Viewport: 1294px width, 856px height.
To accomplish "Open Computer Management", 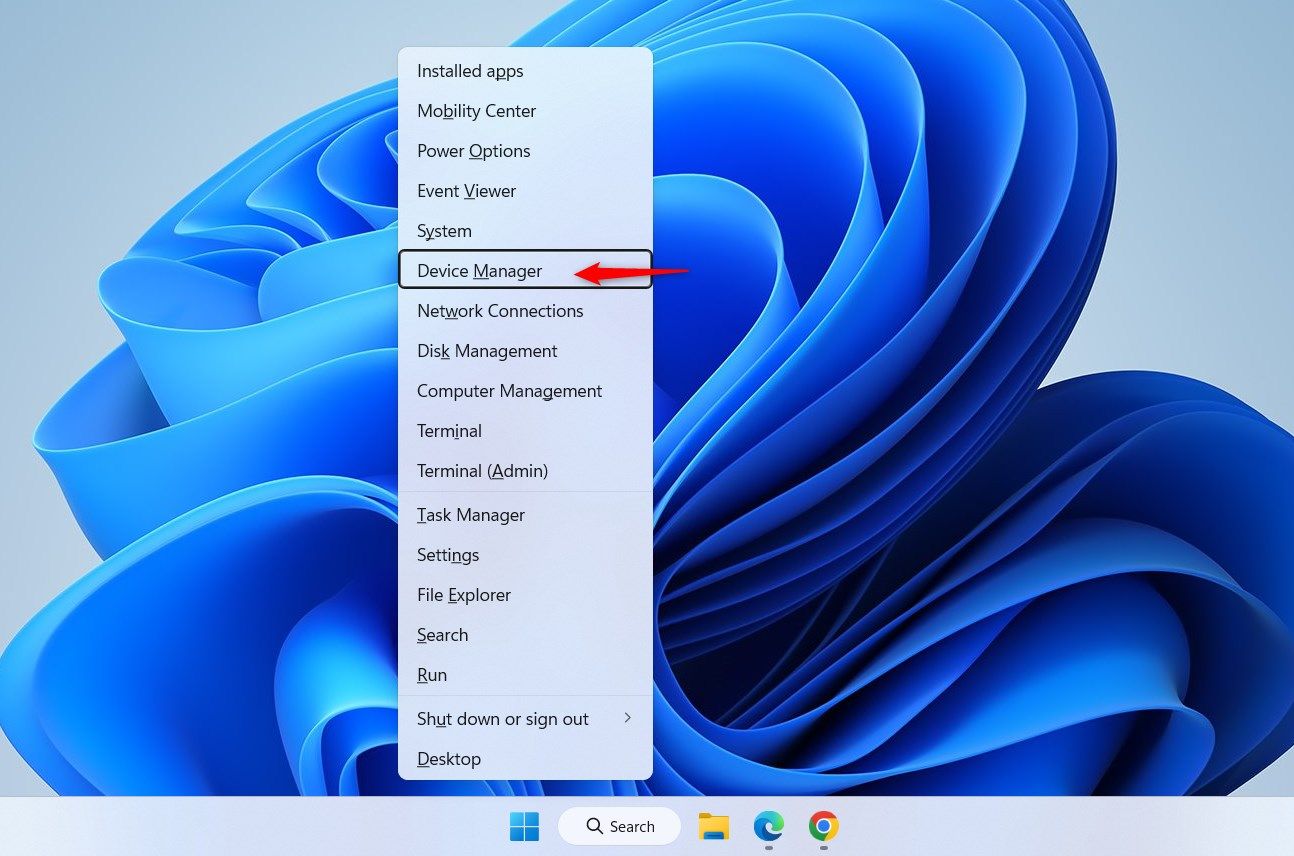I will 509,391.
